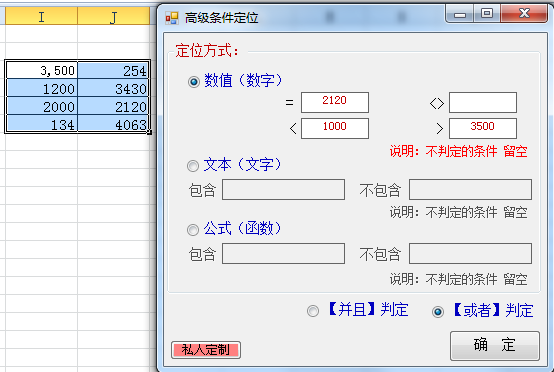The image size is (554, 372).
Task: Click the 确定 button
Action: (x=495, y=346)
